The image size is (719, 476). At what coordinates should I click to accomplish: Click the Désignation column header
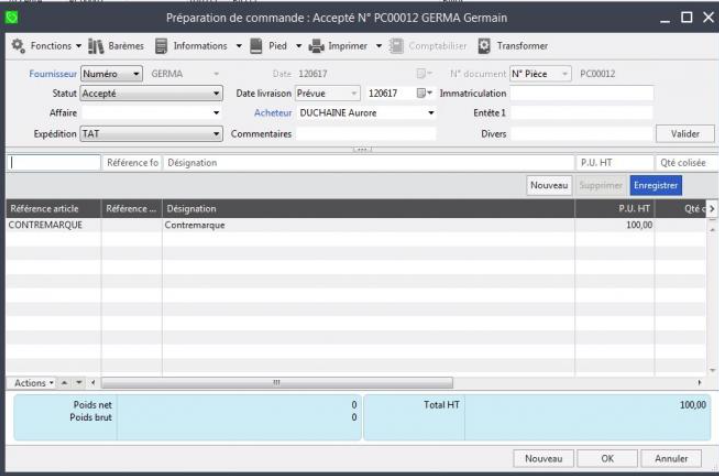367,209
